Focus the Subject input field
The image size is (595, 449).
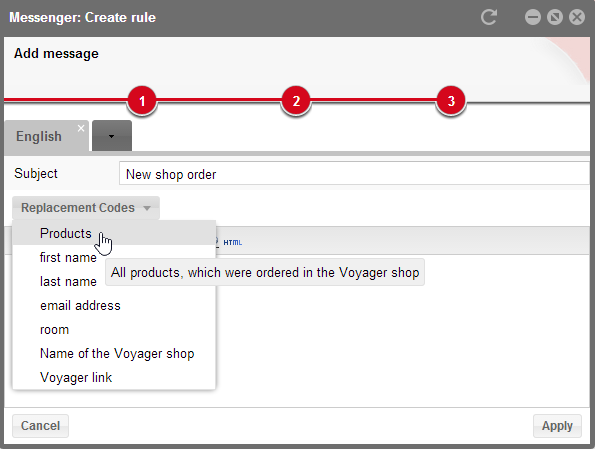[354, 174]
